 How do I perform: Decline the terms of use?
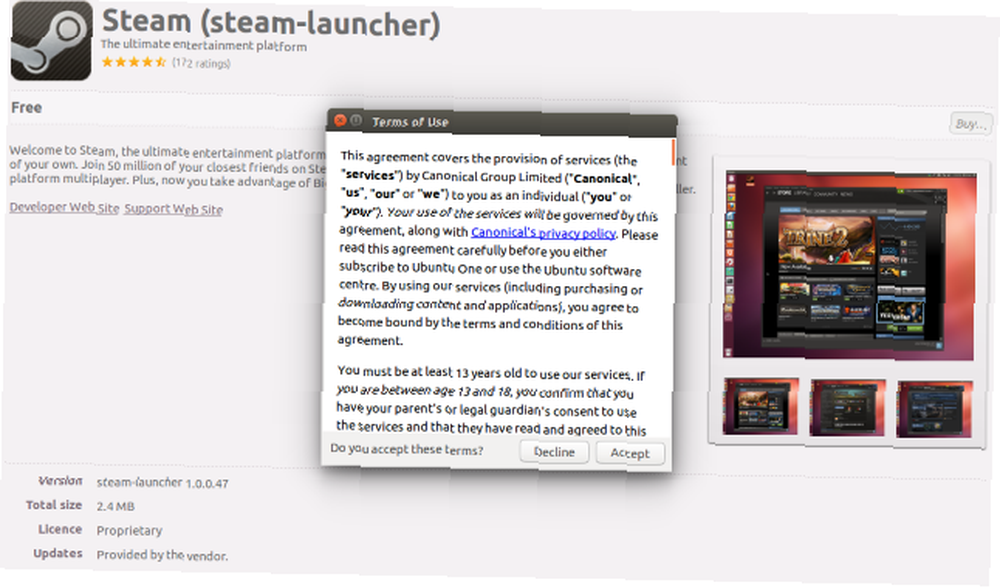point(554,452)
